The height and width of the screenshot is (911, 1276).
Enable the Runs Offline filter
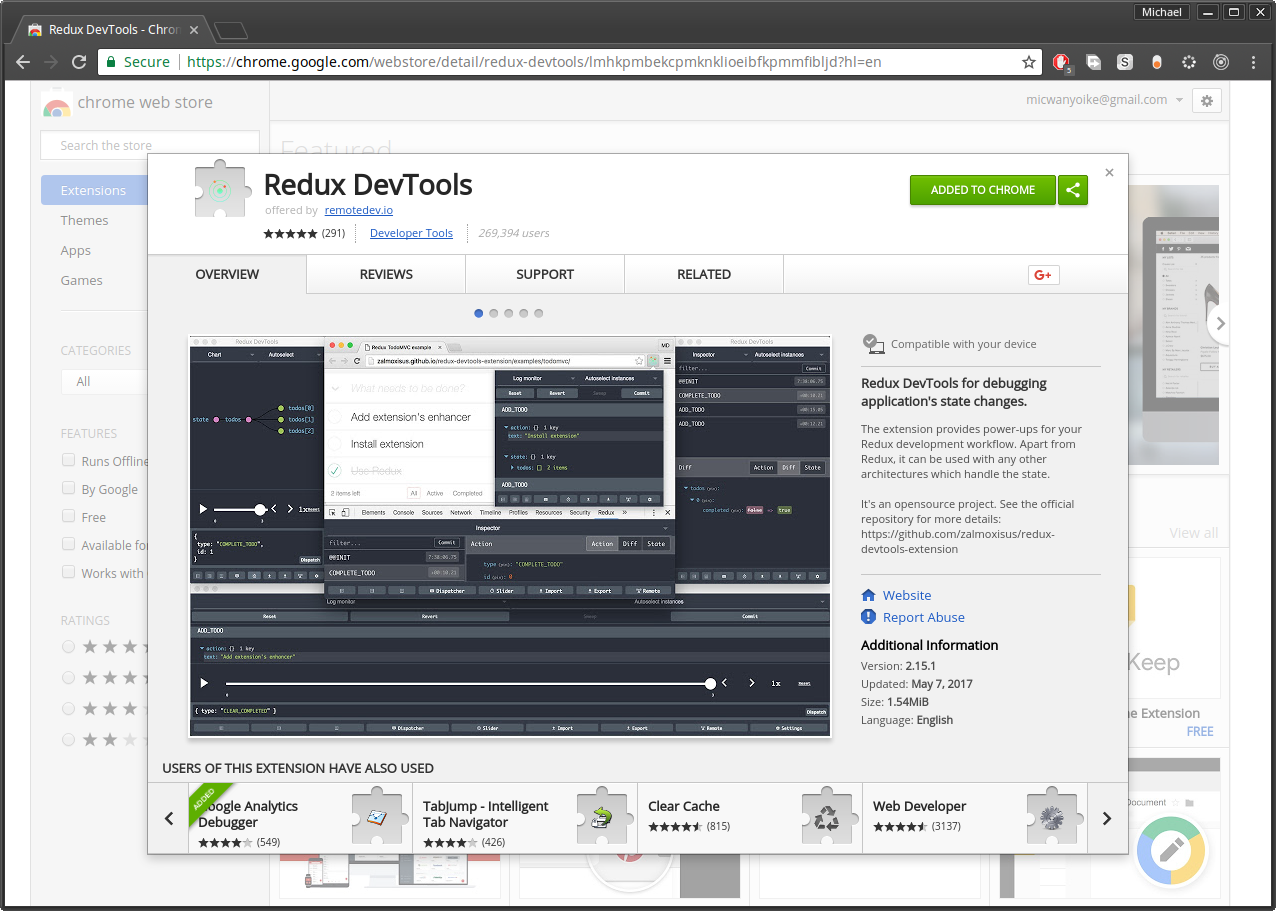tap(68, 460)
